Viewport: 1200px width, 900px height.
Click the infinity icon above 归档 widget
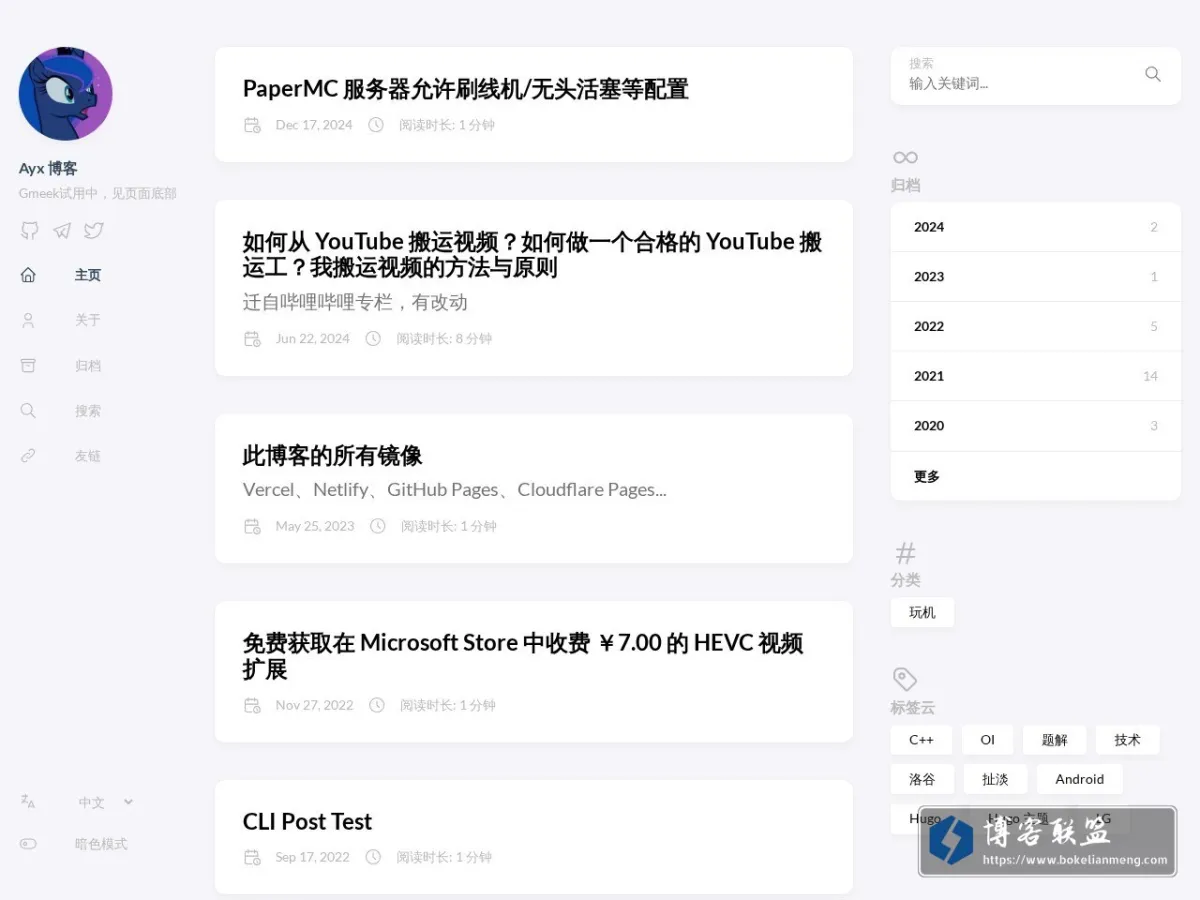tap(905, 157)
